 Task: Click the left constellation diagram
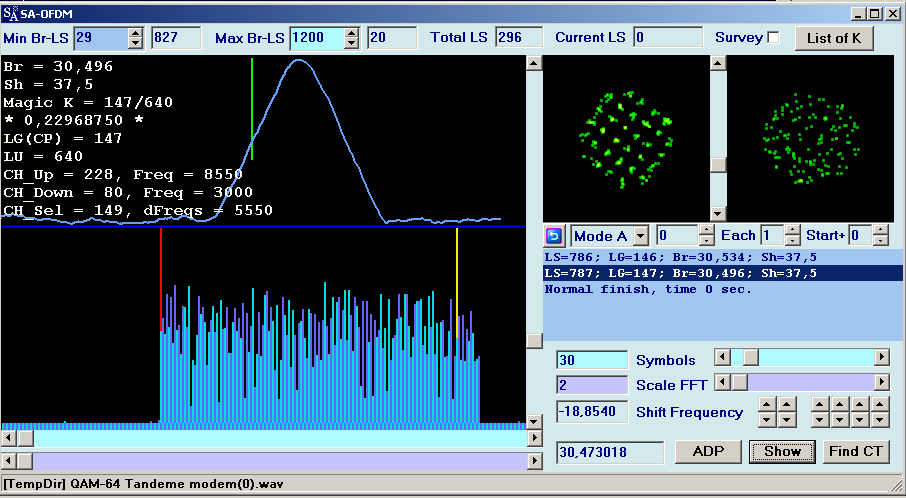click(626, 139)
